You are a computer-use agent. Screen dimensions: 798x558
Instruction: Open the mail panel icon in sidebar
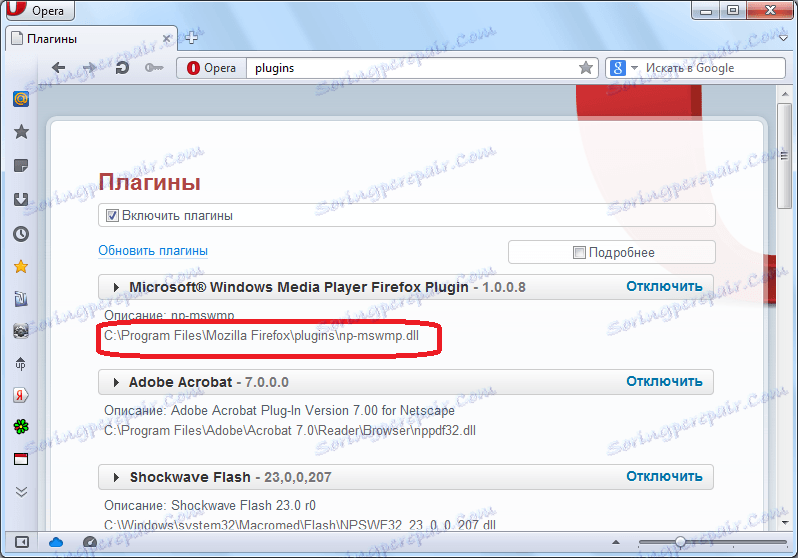(21, 99)
